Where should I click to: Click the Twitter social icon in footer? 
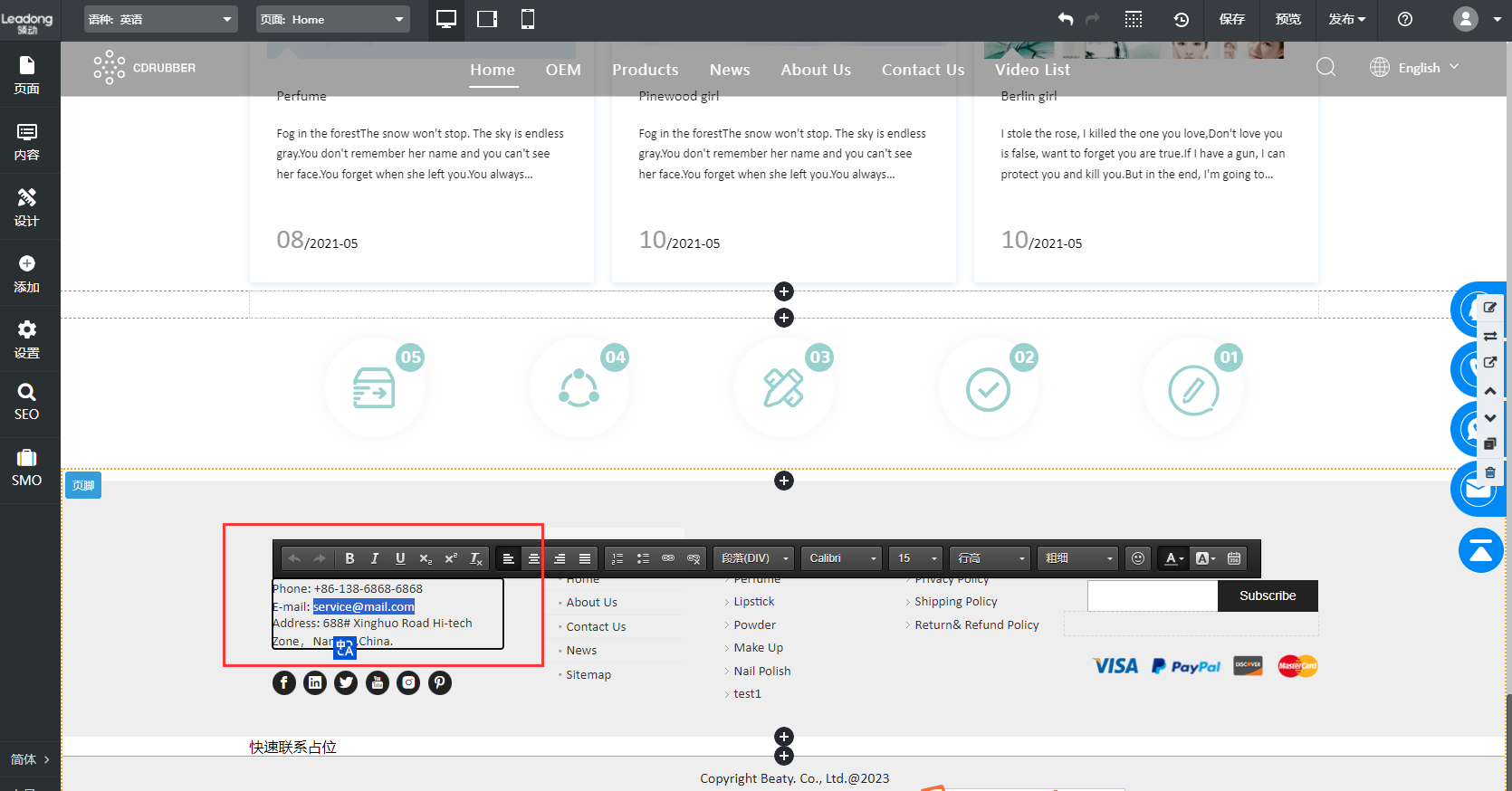tap(346, 682)
